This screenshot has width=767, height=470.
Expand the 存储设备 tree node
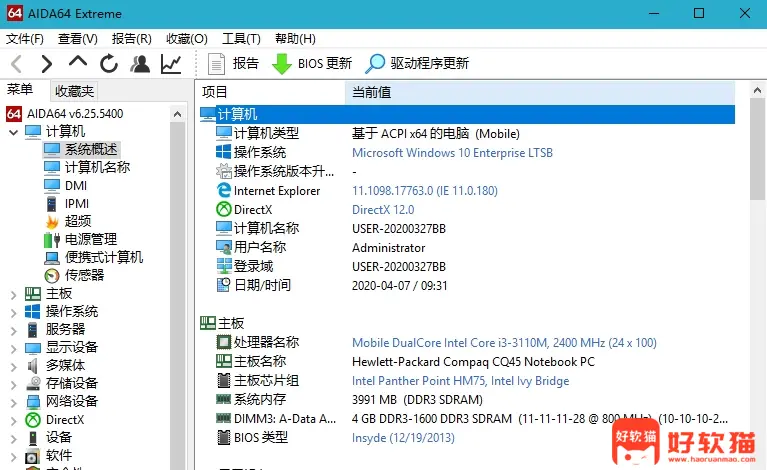coord(14,385)
